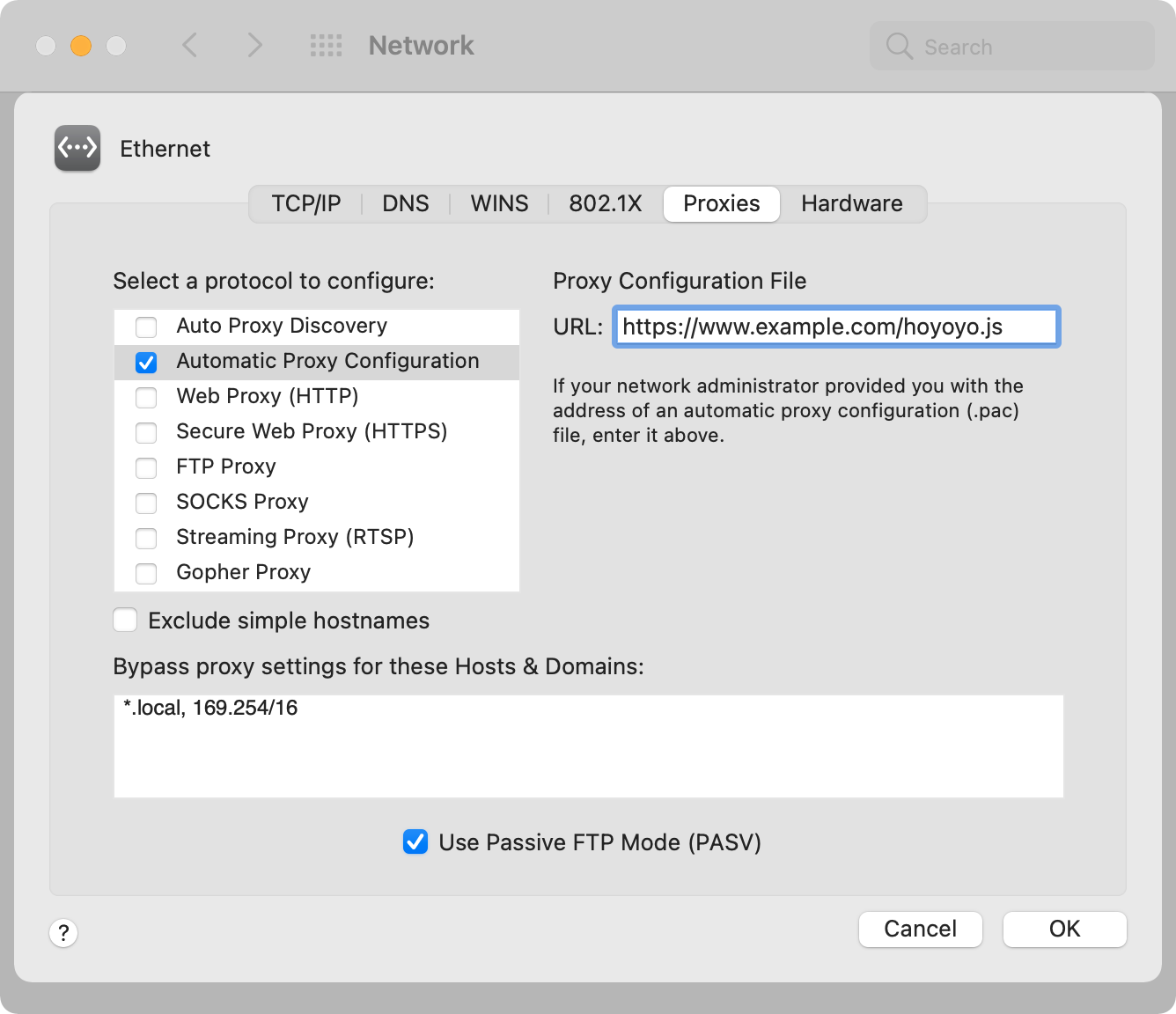Screen dimensions: 1176x1014
Task: Enable the SOCKS Proxy checkbox
Action: [146, 503]
